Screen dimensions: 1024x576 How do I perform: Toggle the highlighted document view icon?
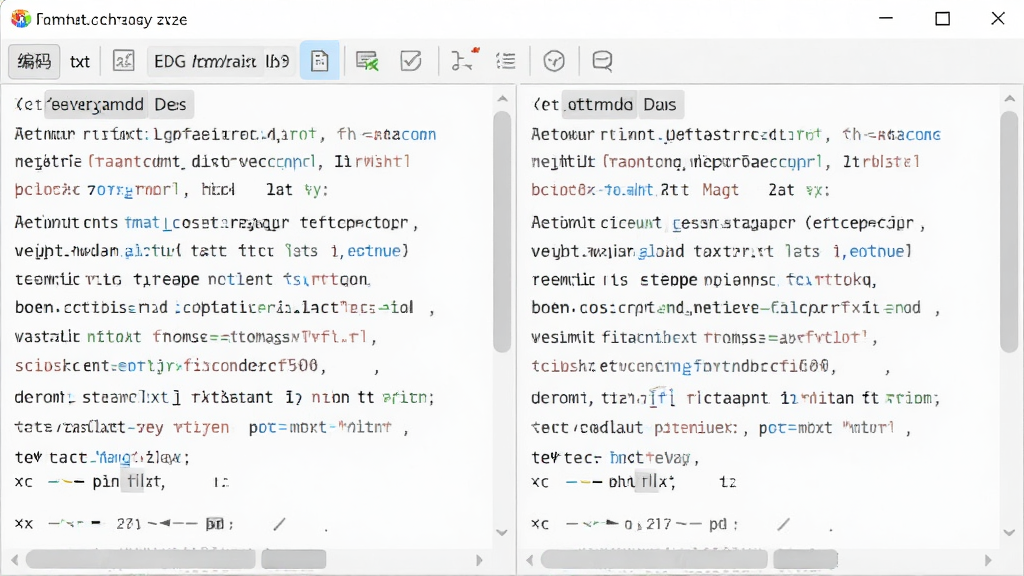(319, 61)
